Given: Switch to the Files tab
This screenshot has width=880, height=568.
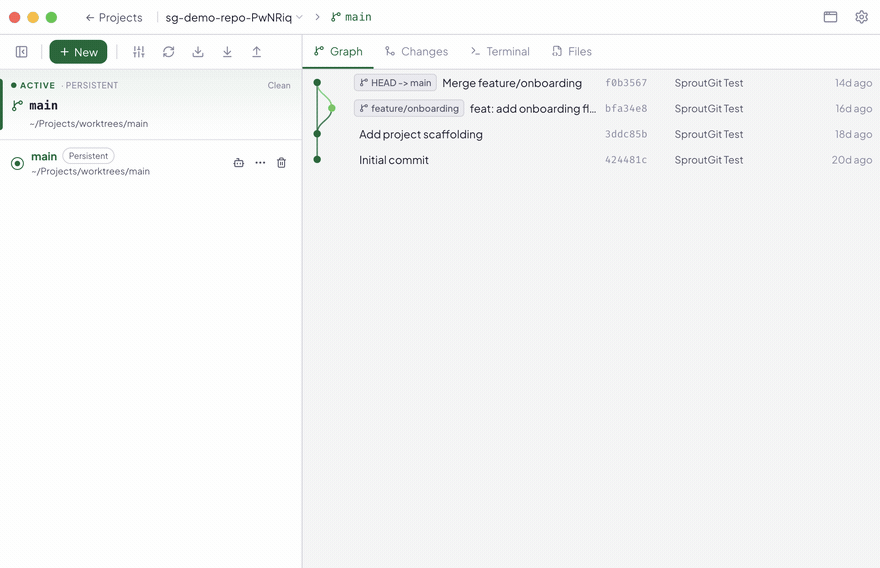Looking at the screenshot, I should [x=572, y=52].
